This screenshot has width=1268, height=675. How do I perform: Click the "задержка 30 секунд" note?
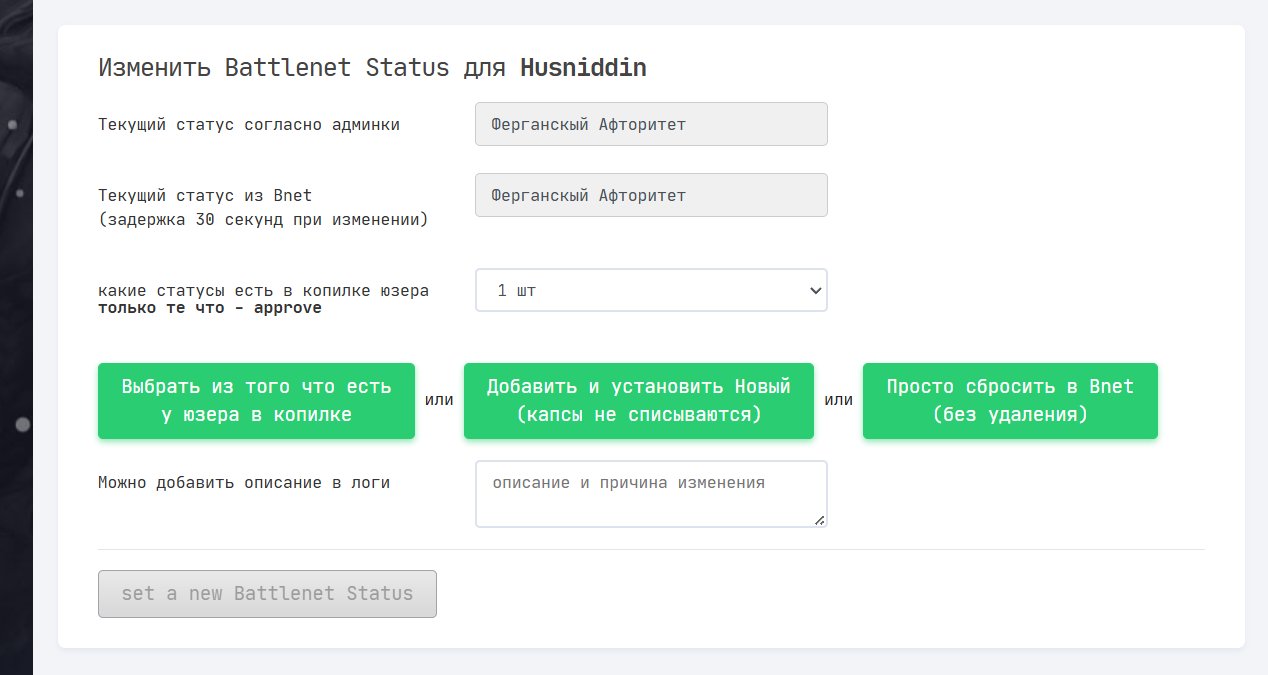tap(263, 219)
